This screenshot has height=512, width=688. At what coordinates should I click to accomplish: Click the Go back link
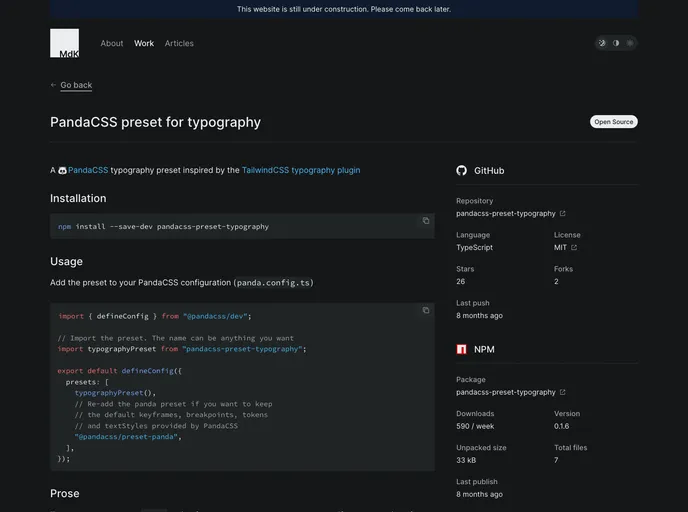[76, 85]
